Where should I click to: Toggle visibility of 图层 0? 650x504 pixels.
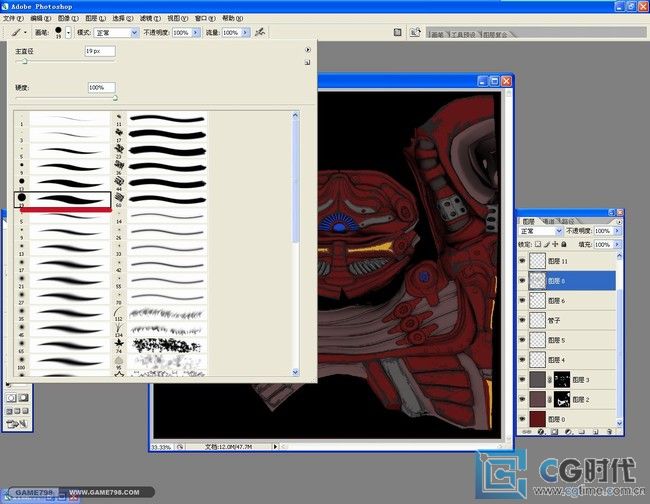click(522, 419)
